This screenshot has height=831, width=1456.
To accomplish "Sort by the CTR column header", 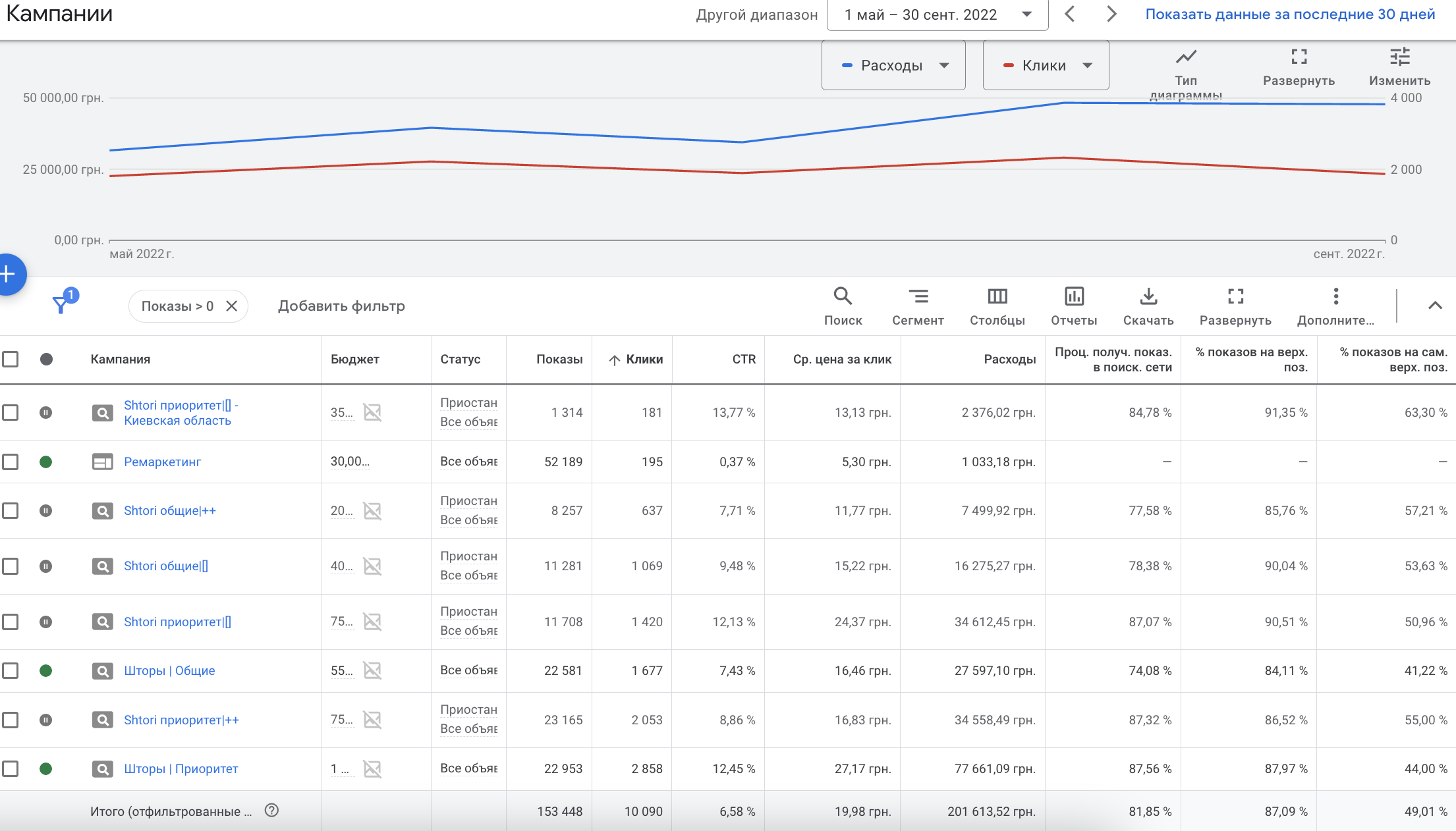I will click(744, 359).
